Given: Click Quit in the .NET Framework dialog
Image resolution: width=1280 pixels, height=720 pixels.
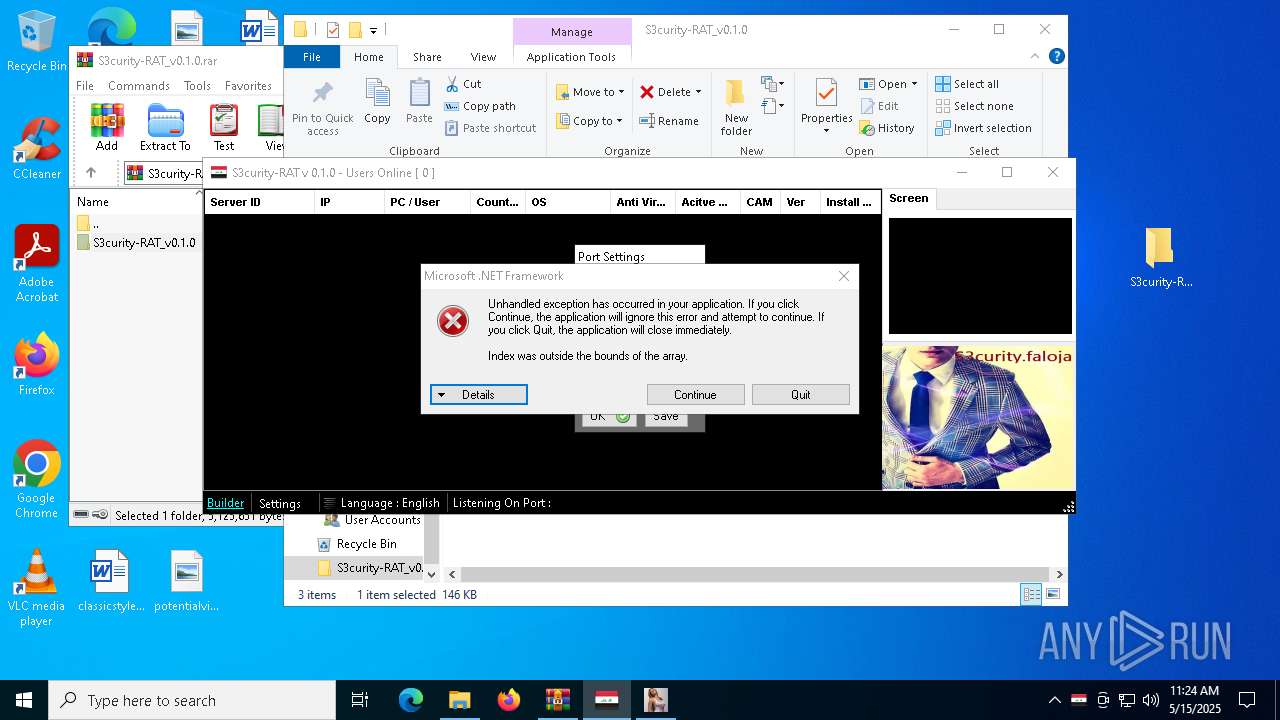Looking at the screenshot, I should (801, 395).
